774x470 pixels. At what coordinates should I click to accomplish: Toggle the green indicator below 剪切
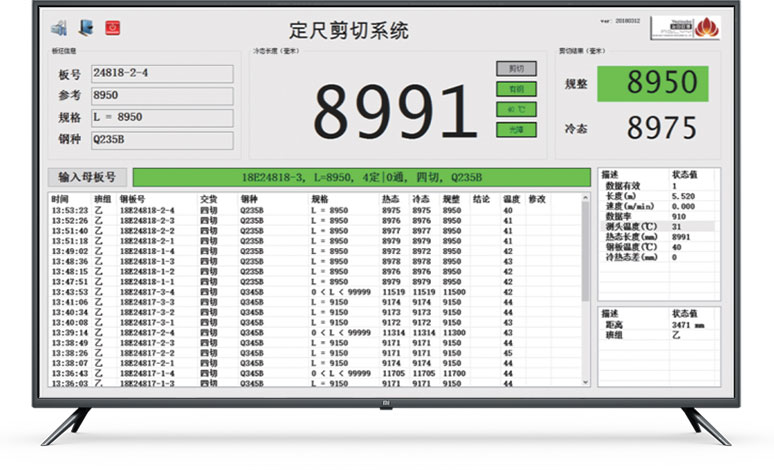click(x=516, y=89)
